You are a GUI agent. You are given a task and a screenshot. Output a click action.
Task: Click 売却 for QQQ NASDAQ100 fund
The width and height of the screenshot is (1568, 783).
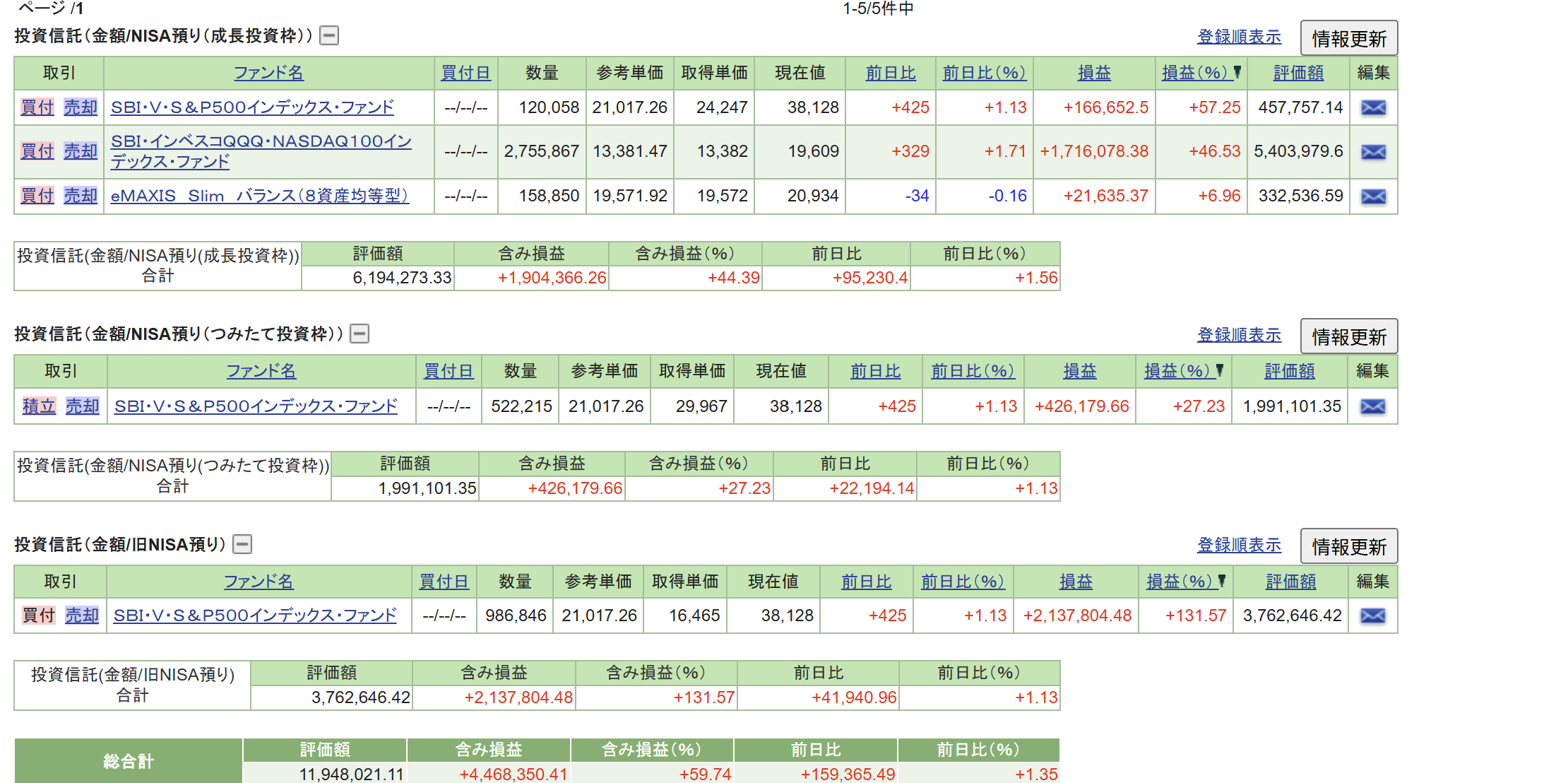point(81,151)
